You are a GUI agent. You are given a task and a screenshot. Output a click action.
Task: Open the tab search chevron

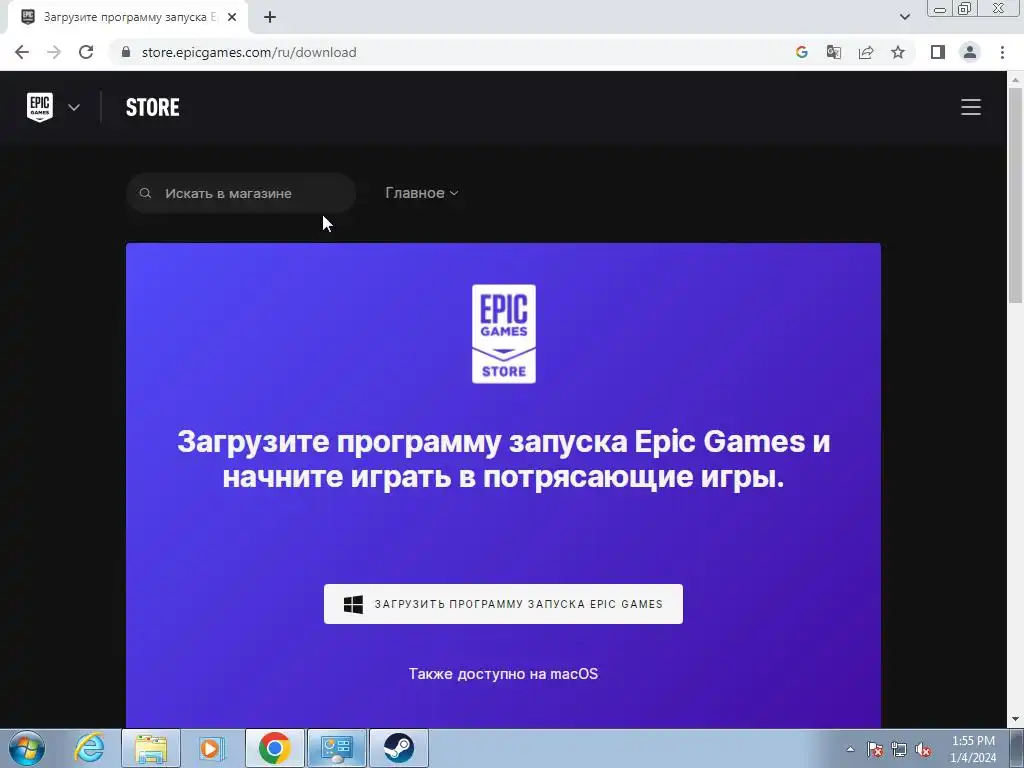click(x=904, y=17)
